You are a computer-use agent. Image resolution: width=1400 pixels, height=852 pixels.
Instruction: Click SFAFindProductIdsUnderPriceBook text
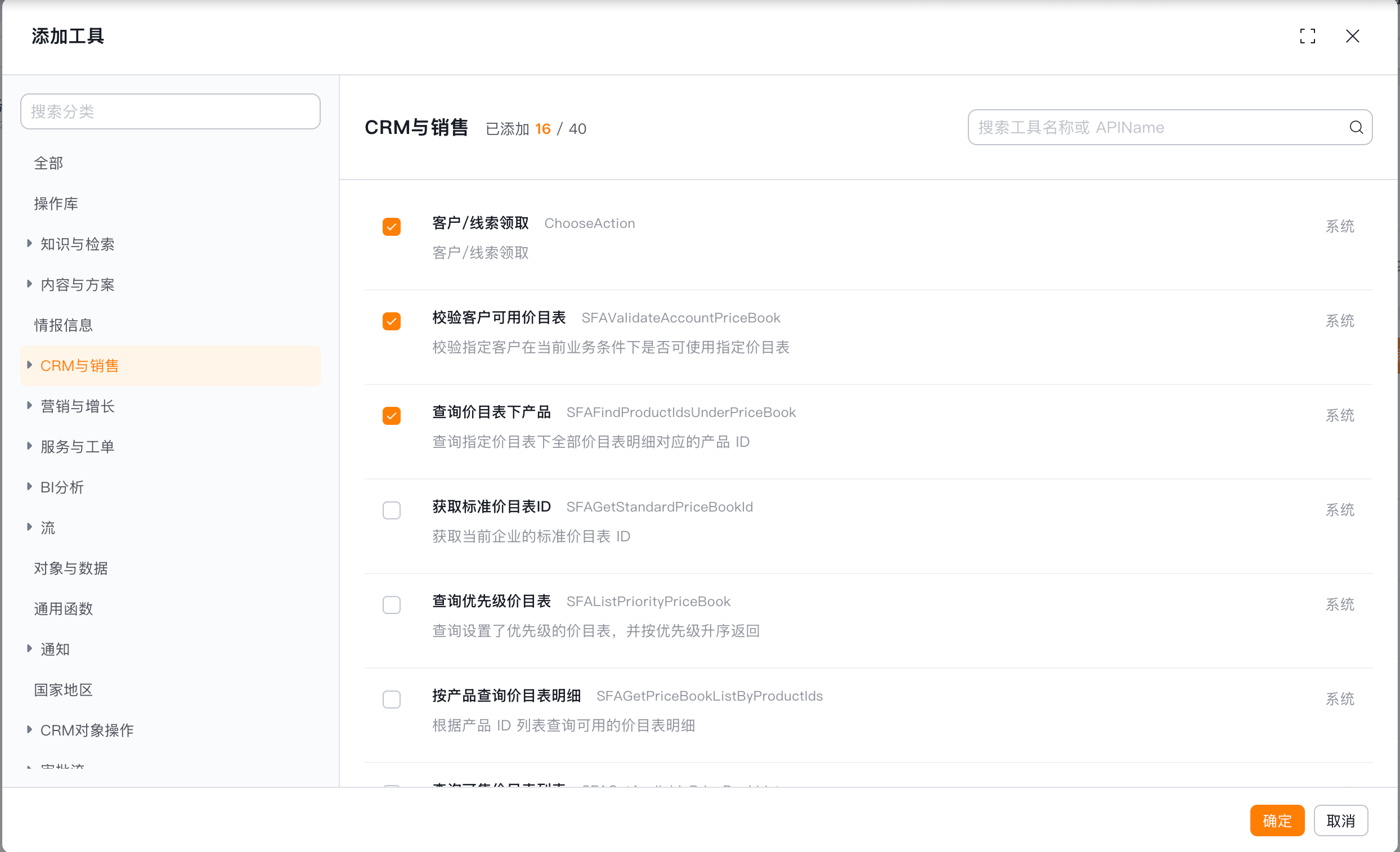681,412
